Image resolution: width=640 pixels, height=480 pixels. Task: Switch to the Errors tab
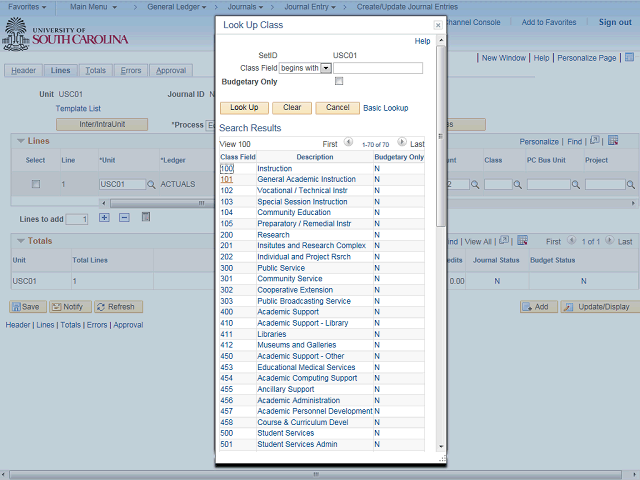pyautogui.click(x=131, y=70)
